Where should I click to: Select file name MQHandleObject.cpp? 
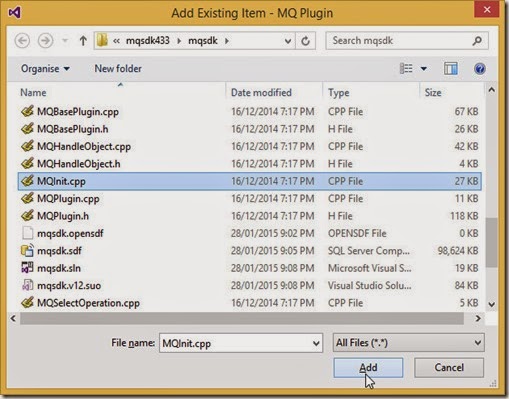coord(84,146)
